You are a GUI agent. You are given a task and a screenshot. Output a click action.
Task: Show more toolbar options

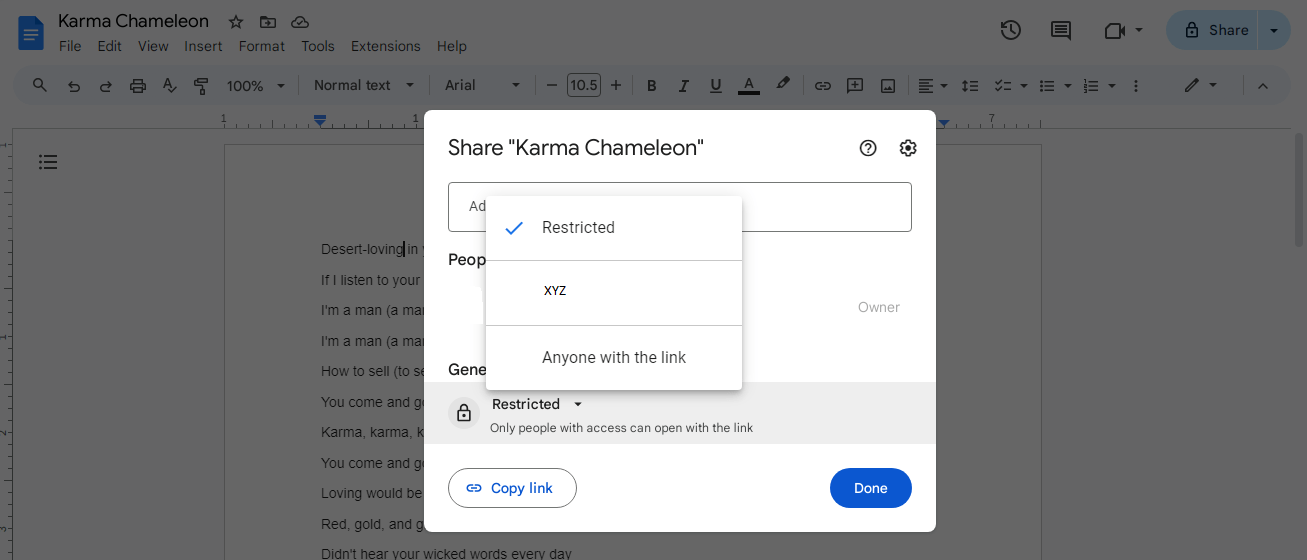pos(1137,86)
